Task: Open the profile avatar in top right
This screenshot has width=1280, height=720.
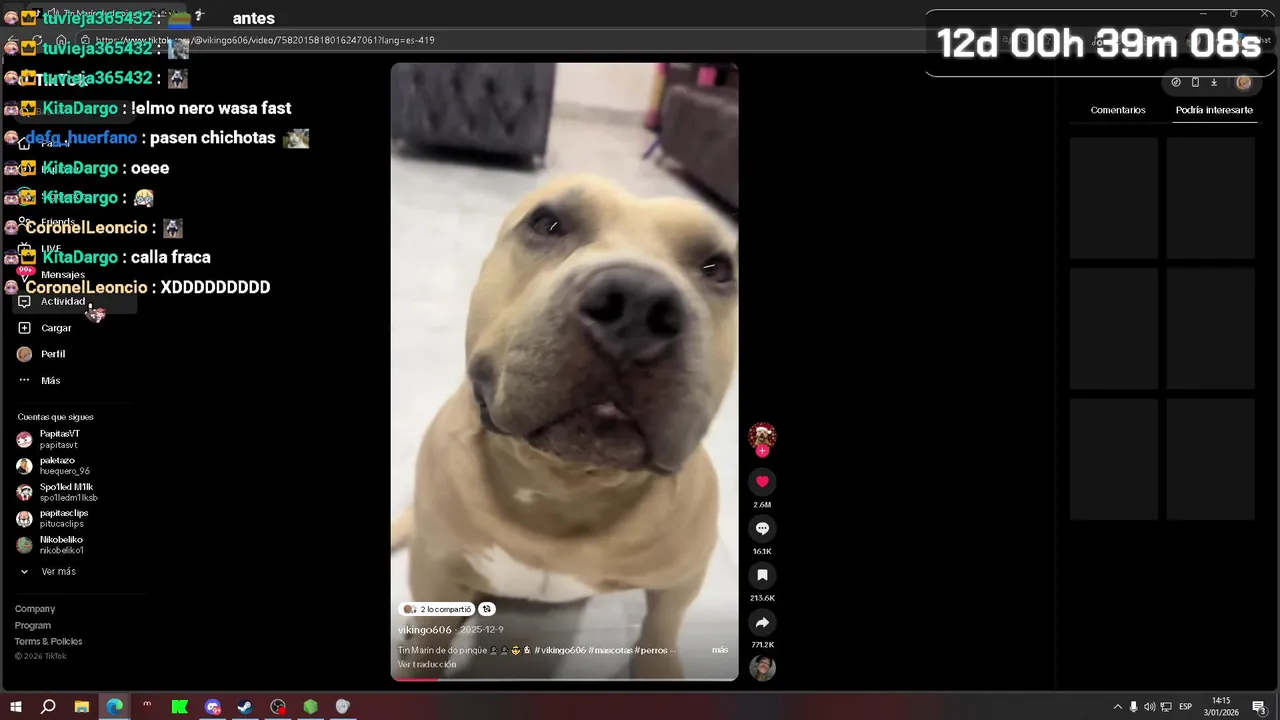Action: 1243,82
